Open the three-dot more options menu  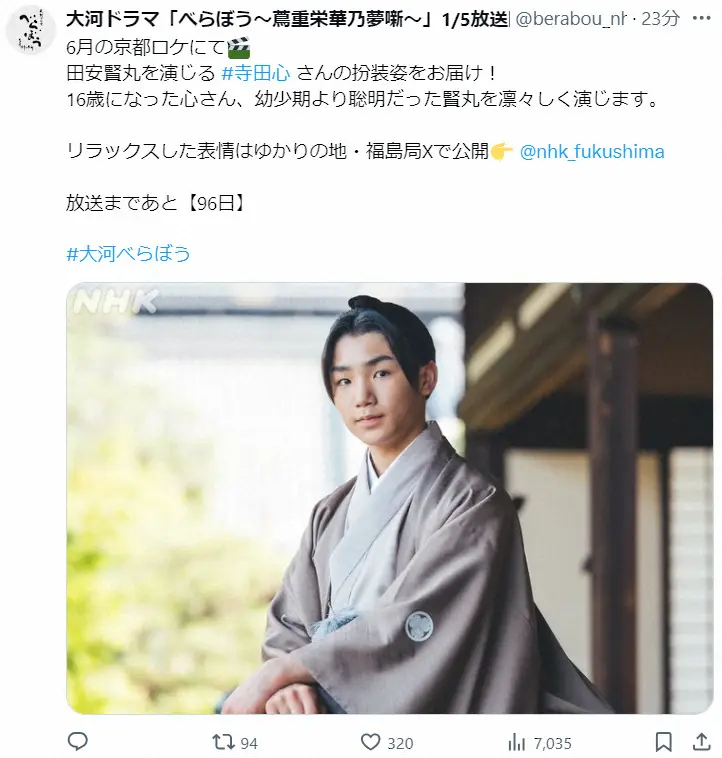[701, 18]
